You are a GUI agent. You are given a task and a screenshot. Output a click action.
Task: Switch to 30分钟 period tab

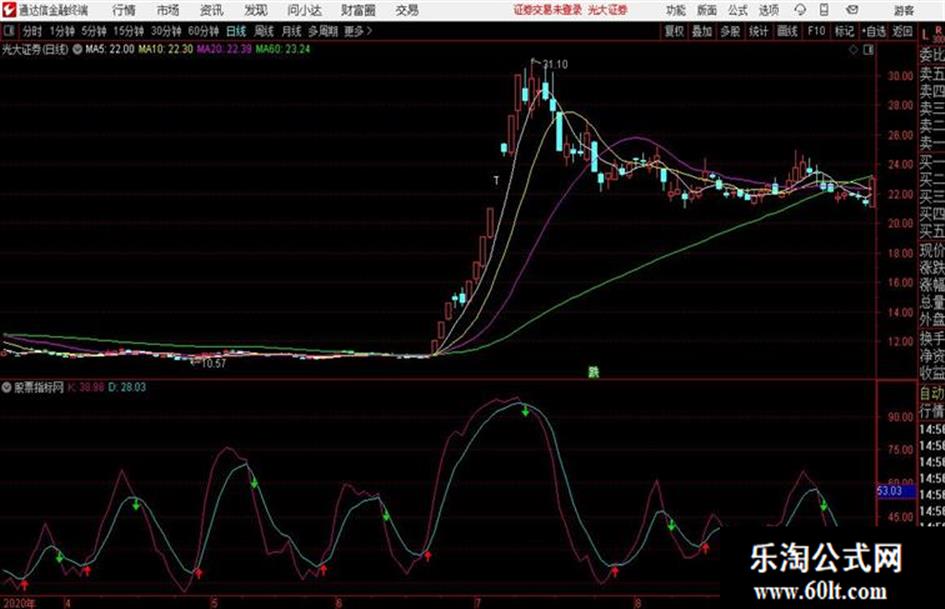[x=166, y=31]
